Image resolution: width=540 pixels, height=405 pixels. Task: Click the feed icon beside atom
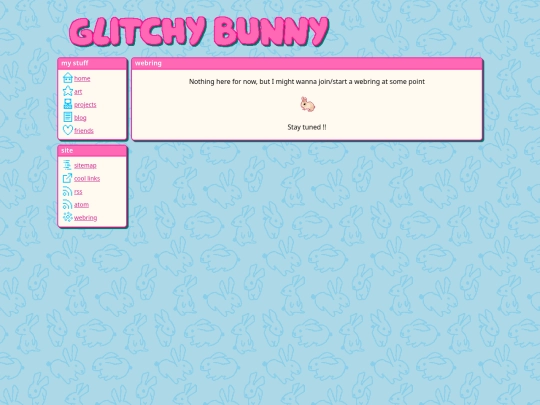coord(68,204)
